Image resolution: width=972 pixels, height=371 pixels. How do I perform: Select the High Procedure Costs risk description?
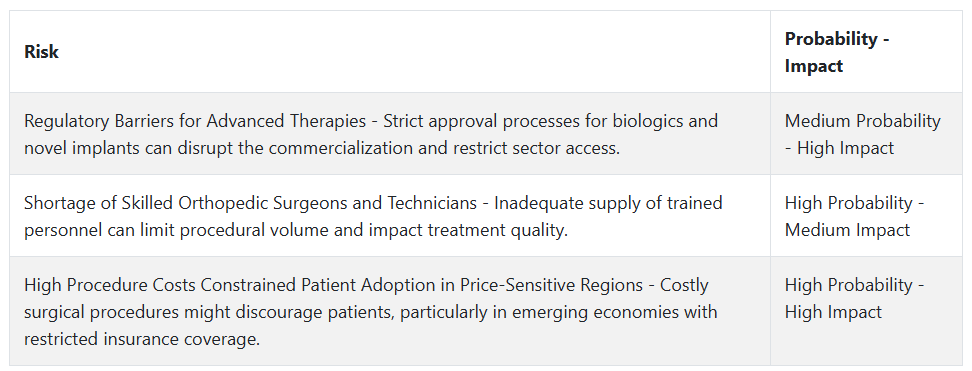pos(371,311)
